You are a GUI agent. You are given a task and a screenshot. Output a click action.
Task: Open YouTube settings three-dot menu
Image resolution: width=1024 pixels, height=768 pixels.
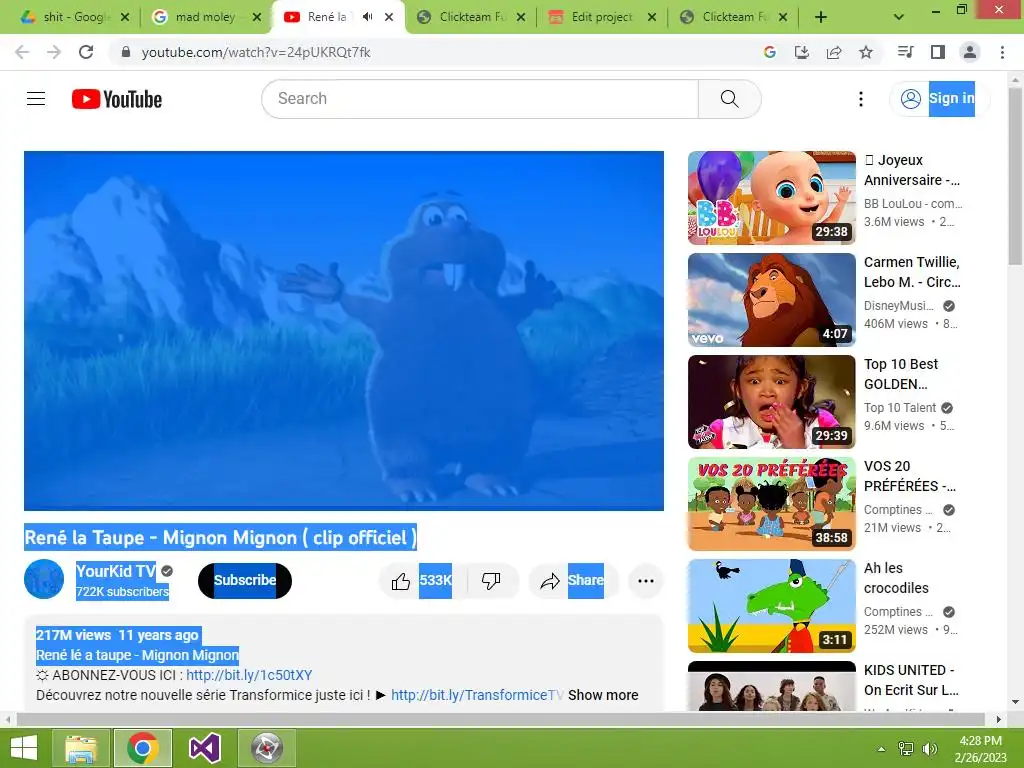point(861,99)
